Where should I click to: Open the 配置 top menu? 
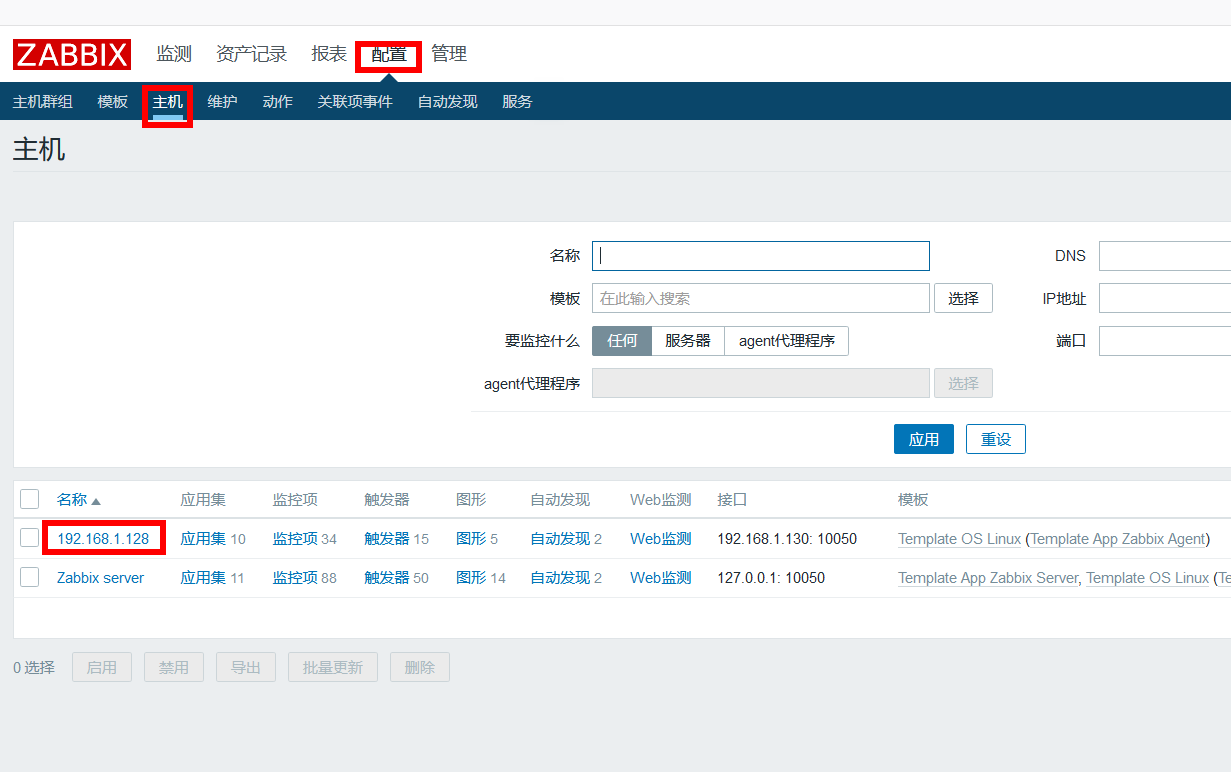pos(389,54)
